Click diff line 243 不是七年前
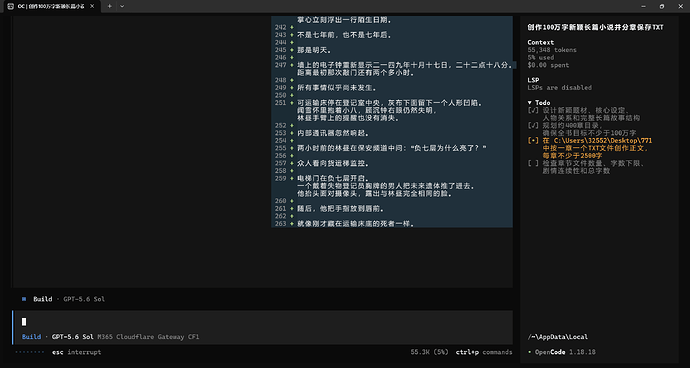The width and height of the screenshot is (690, 368). [345, 35]
